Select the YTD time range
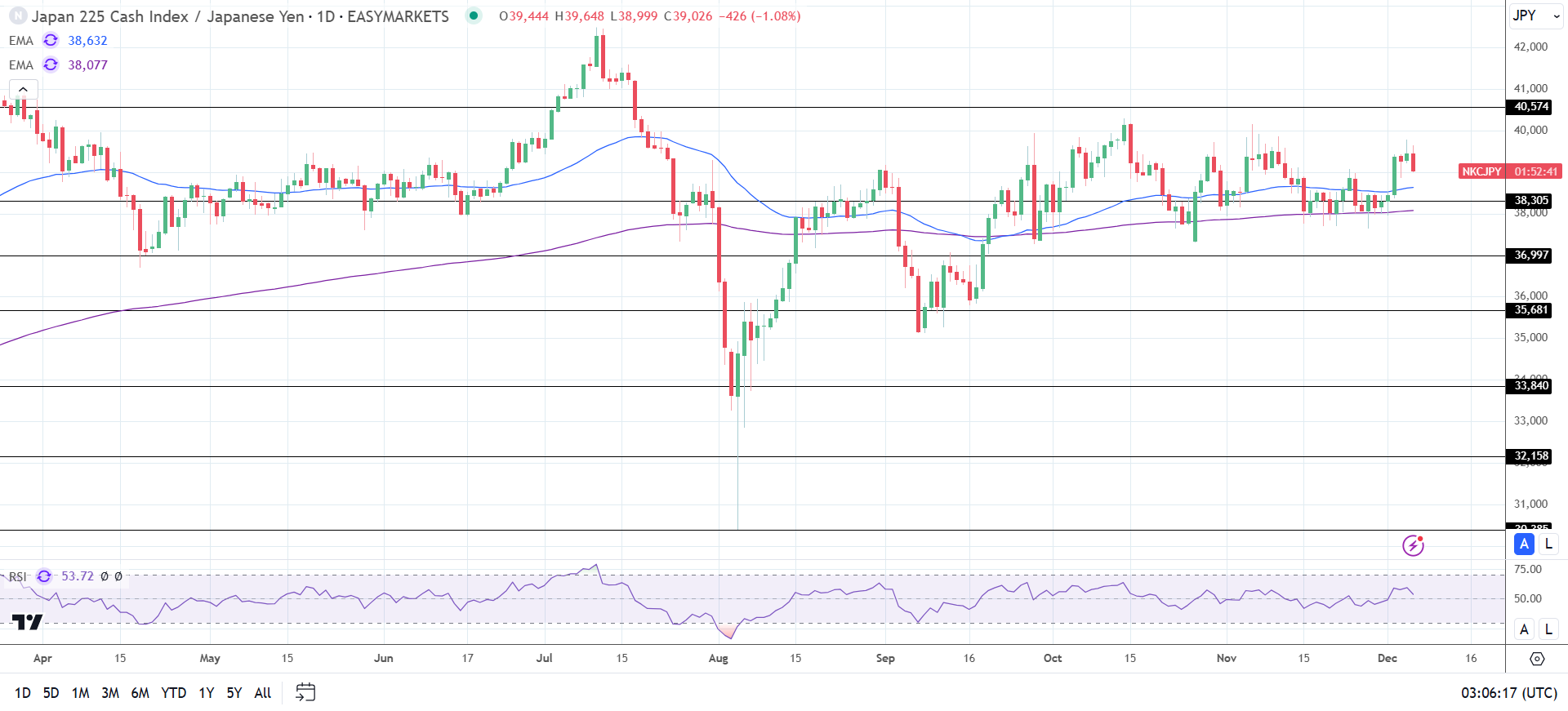This screenshot has height=711, width=1568. point(174,693)
